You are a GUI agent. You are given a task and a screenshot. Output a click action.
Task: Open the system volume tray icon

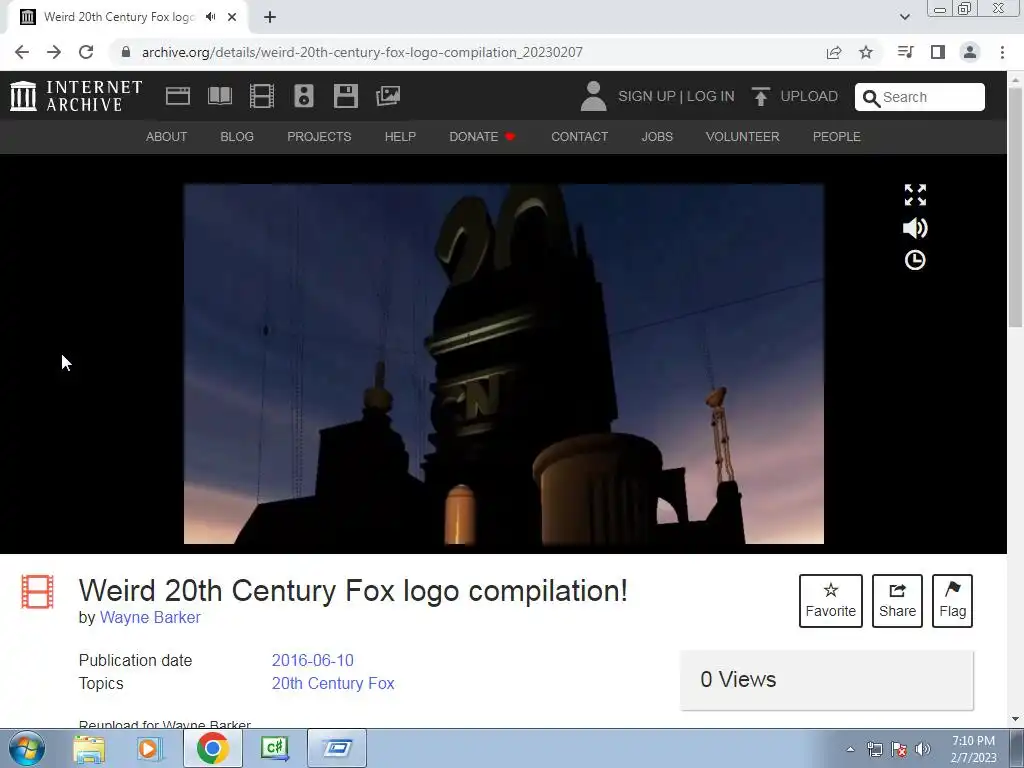click(x=922, y=749)
